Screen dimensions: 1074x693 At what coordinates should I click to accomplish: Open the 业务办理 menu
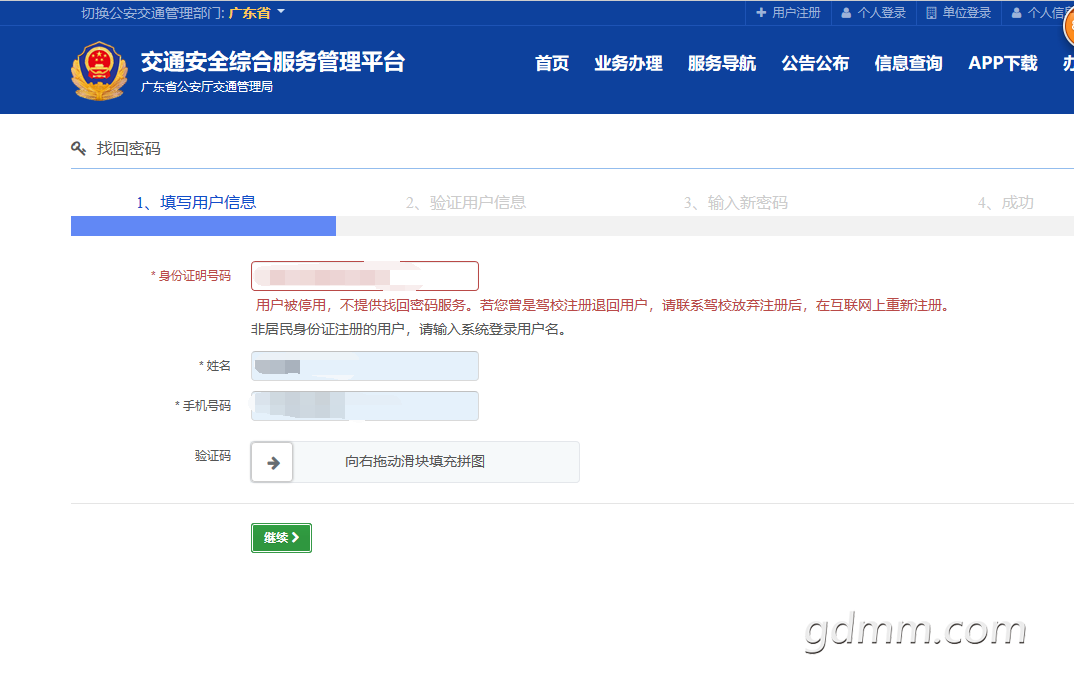pyautogui.click(x=628, y=63)
